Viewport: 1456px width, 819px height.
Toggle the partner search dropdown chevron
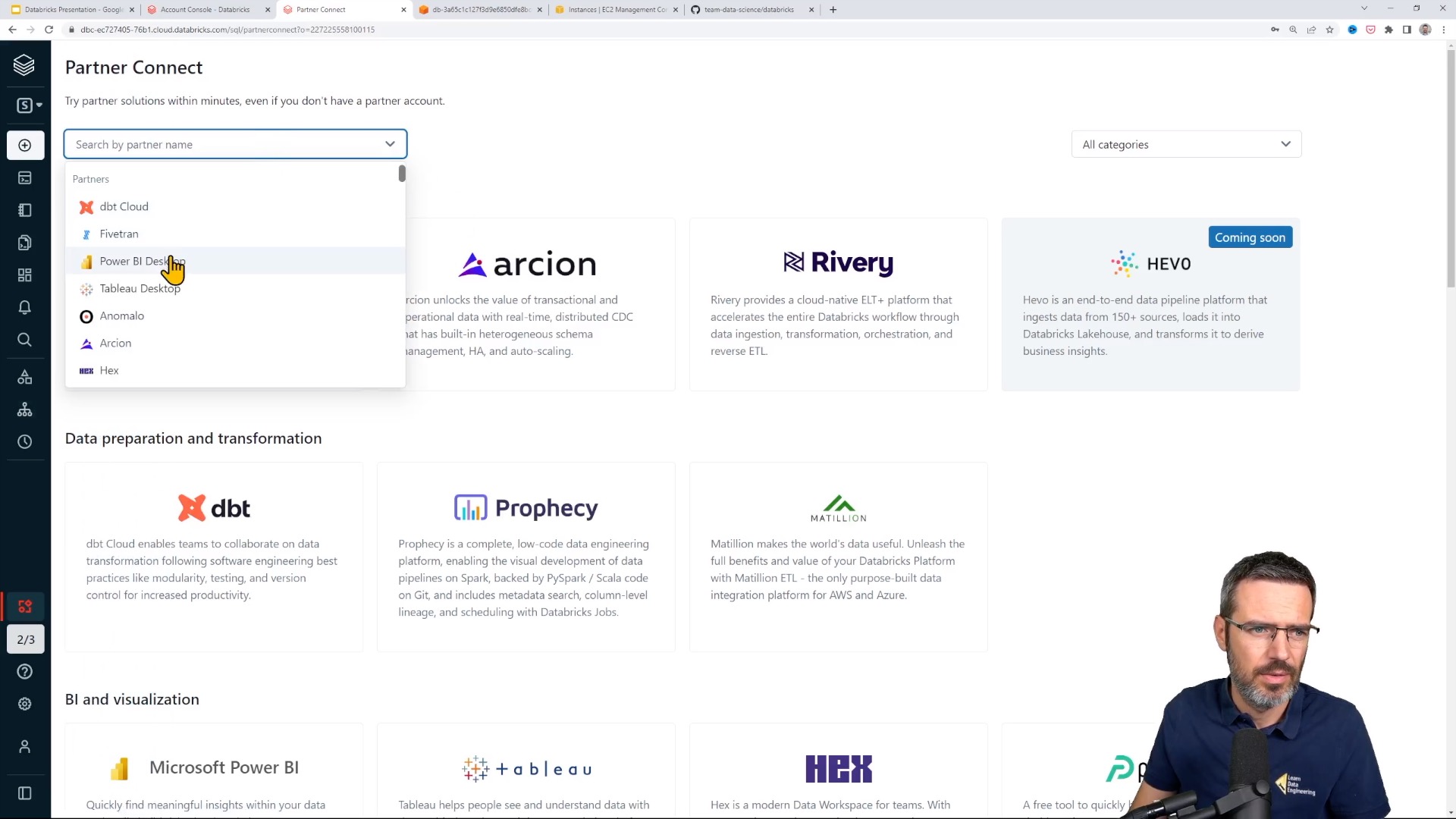coord(390,144)
